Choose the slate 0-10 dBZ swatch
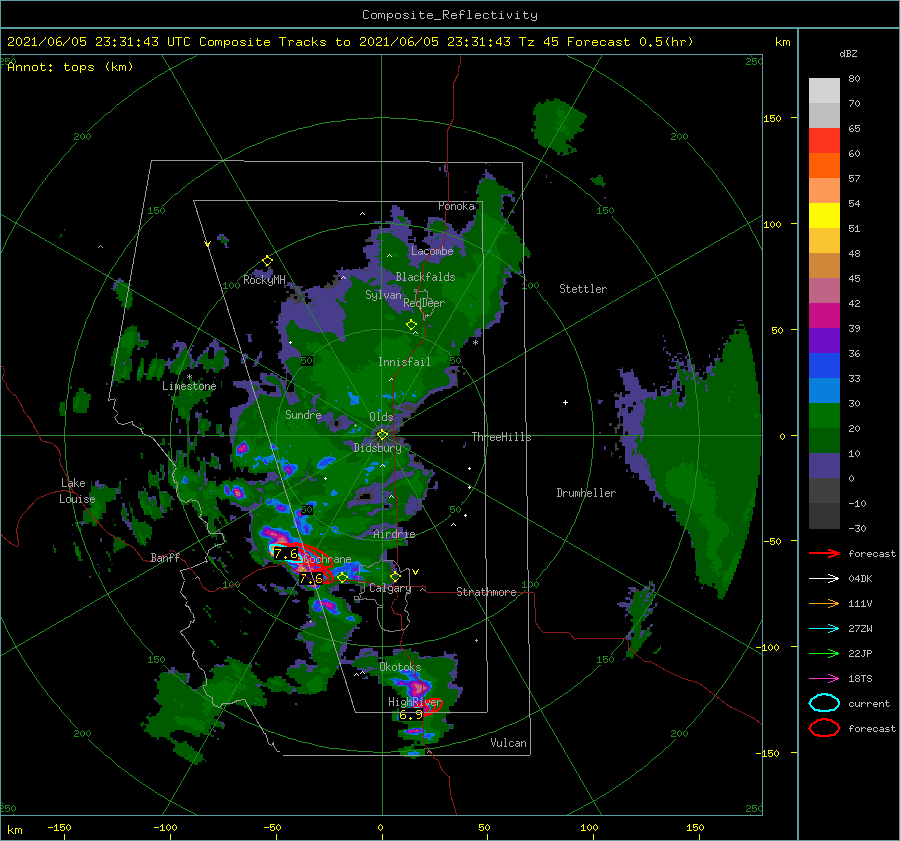Viewport: 900px width, 841px height. point(824,465)
